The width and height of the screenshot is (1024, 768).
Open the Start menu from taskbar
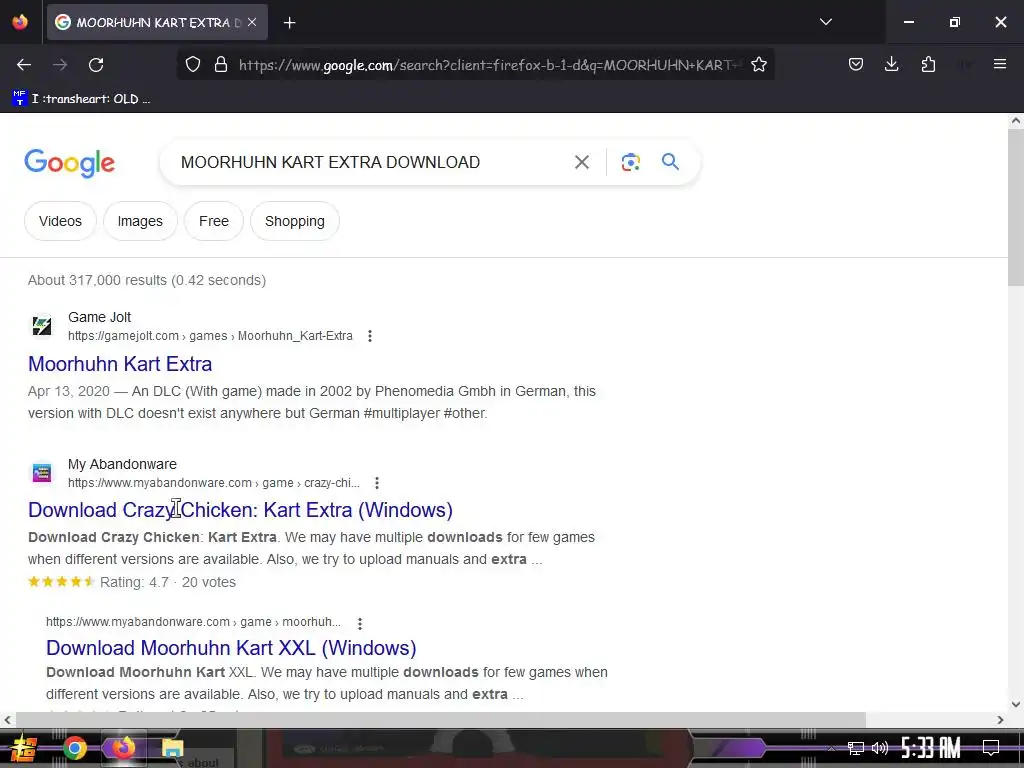point(24,748)
